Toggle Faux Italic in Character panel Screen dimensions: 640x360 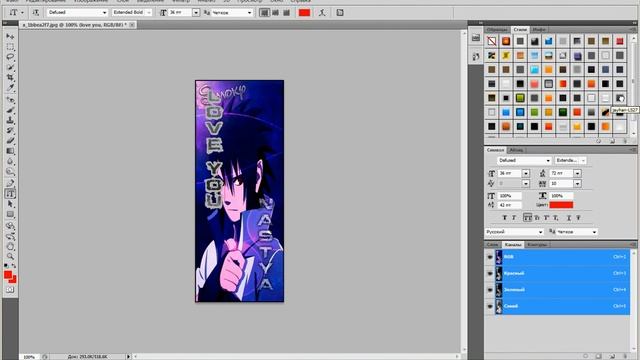click(514, 218)
